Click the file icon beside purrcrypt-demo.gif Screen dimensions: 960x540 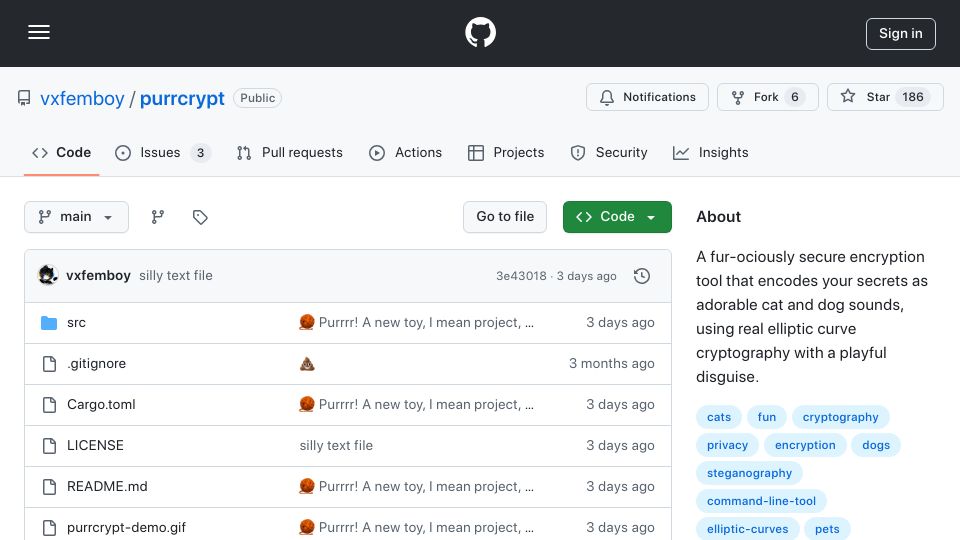coord(49,528)
